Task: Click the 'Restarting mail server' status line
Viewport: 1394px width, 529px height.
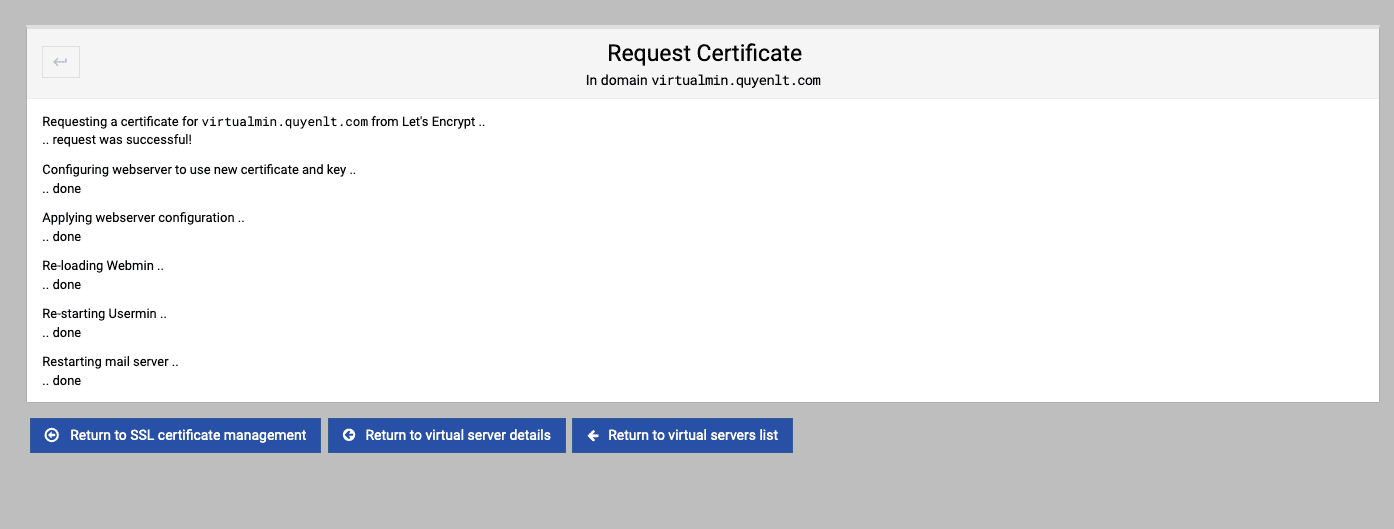Action: click(x=110, y=362)
